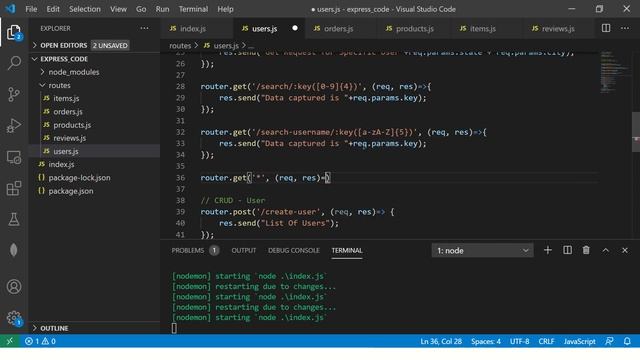The image size is (640, 360).
Task: Maximize the panel with up chevron
Action: tap(606, 250)
